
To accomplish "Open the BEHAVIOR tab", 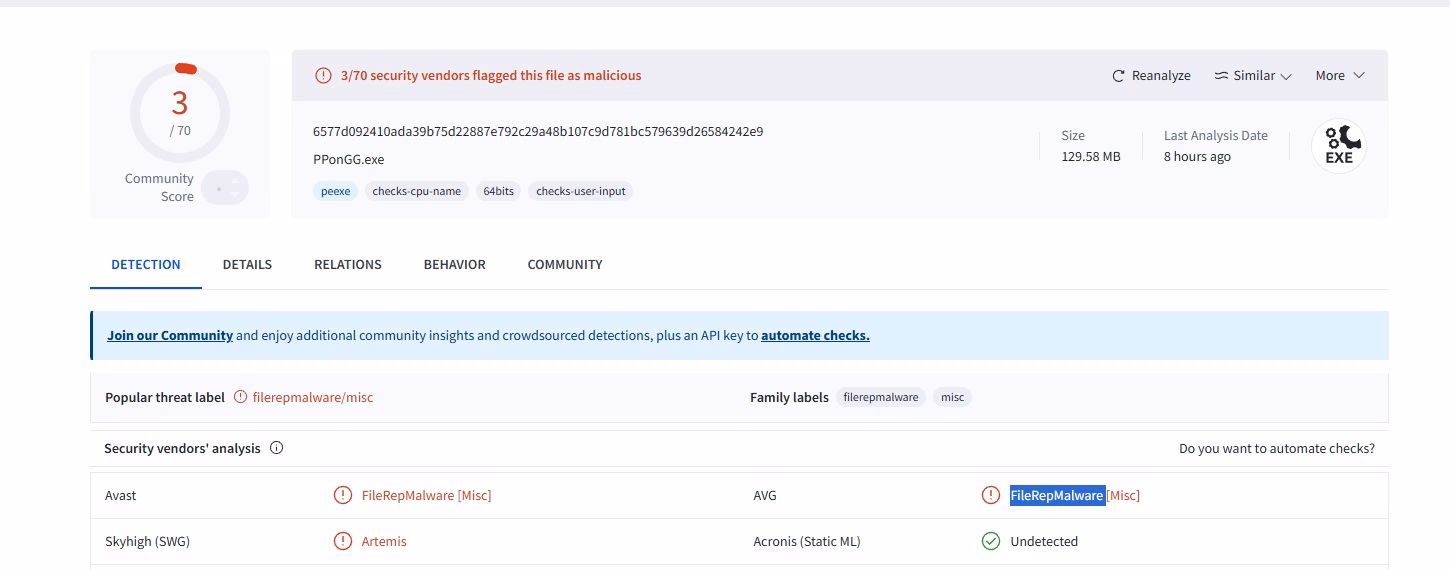I will pyautogui.click(x=455, y=265).
